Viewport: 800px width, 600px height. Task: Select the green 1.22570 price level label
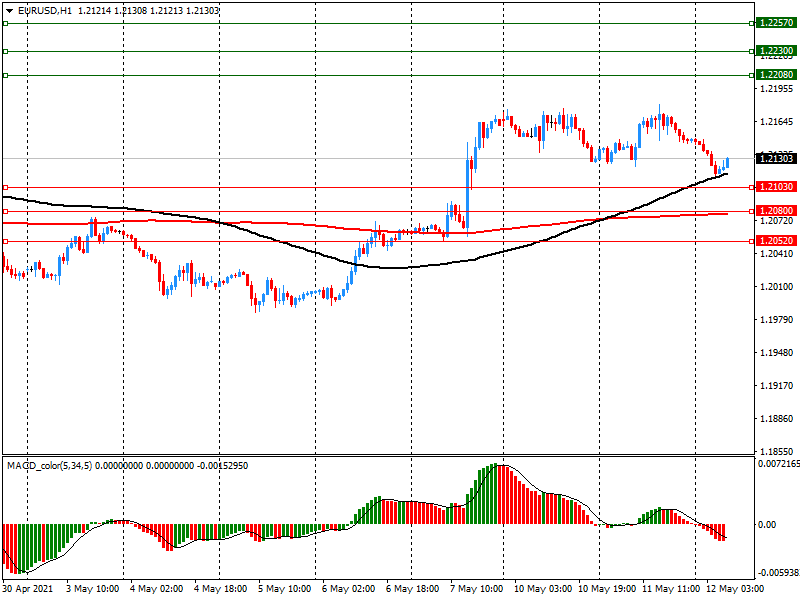point(776,22)
